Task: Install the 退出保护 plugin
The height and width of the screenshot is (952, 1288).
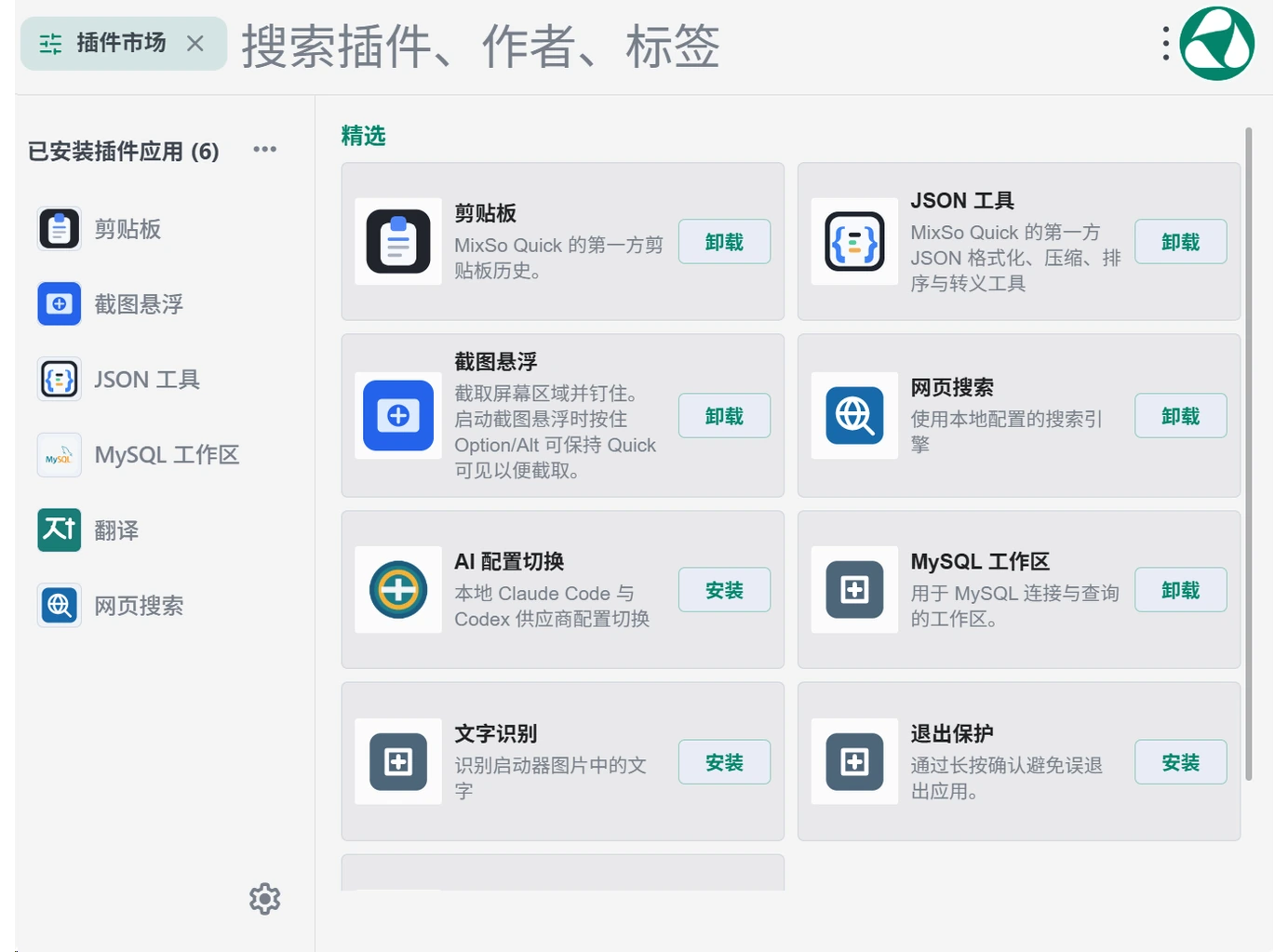Action: [1180, 762]
